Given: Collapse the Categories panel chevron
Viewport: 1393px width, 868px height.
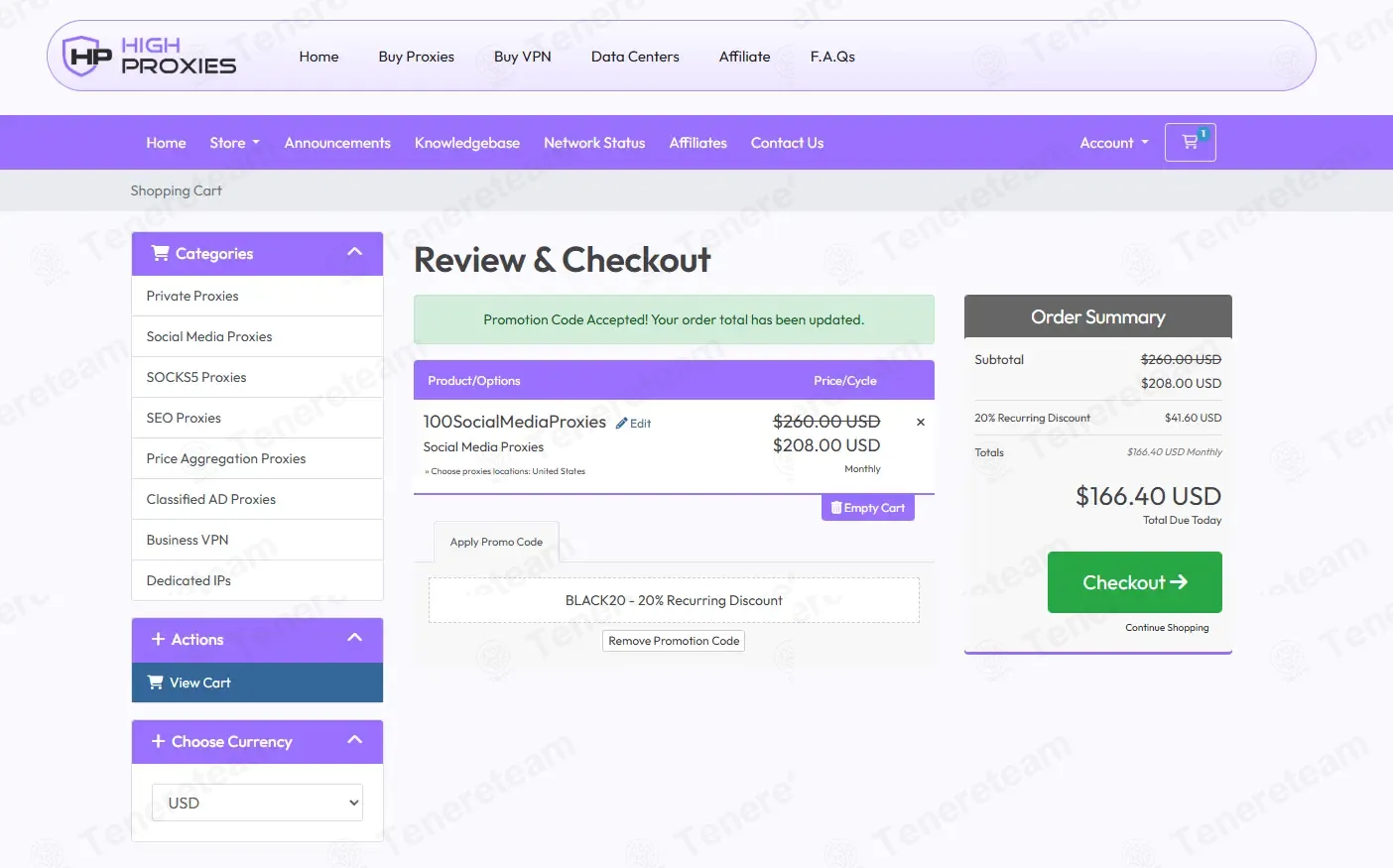Looking at the screenshot, I should (x=354, y=253).
